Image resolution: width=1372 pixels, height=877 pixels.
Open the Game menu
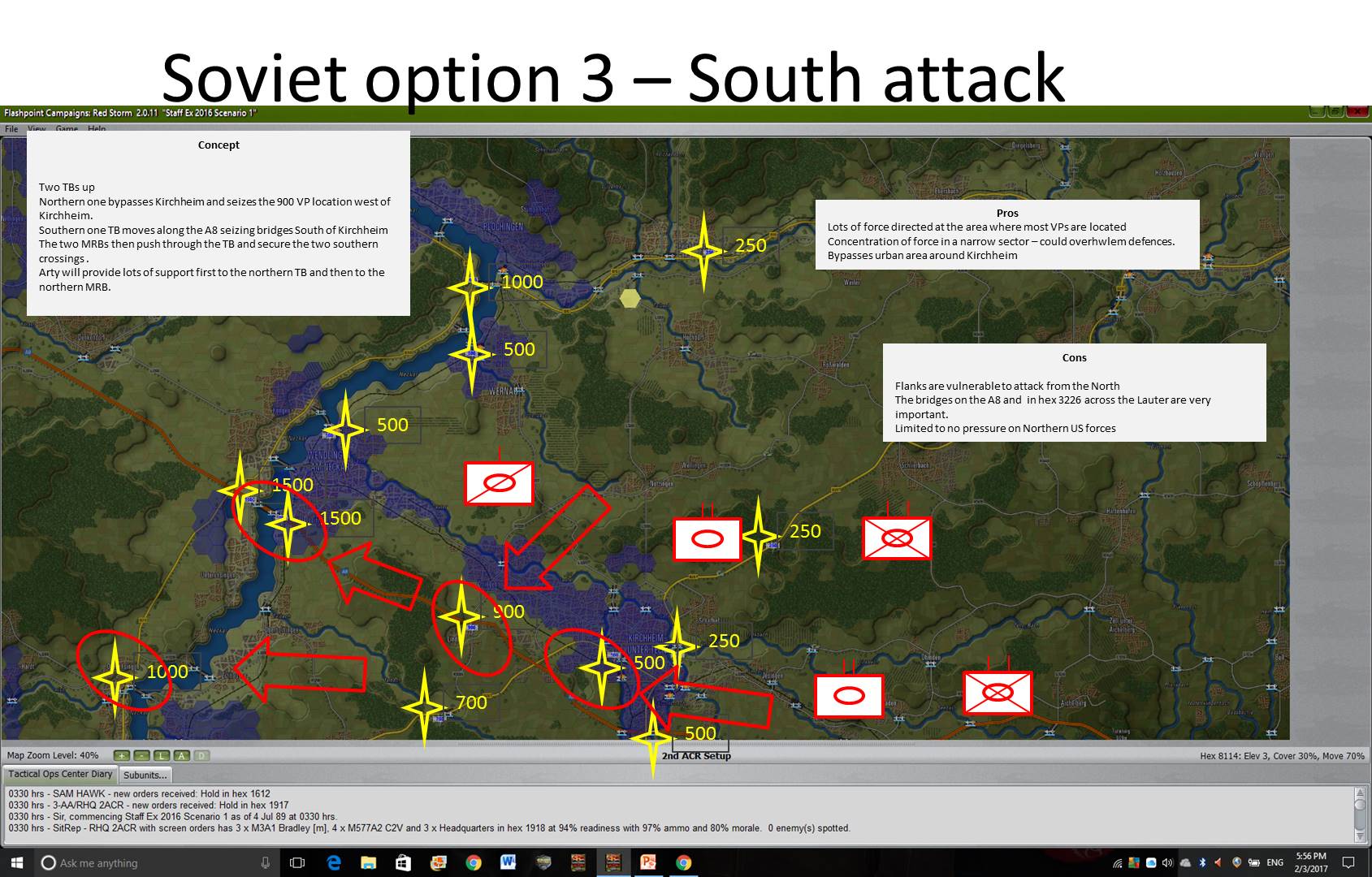tap(67, 129)
